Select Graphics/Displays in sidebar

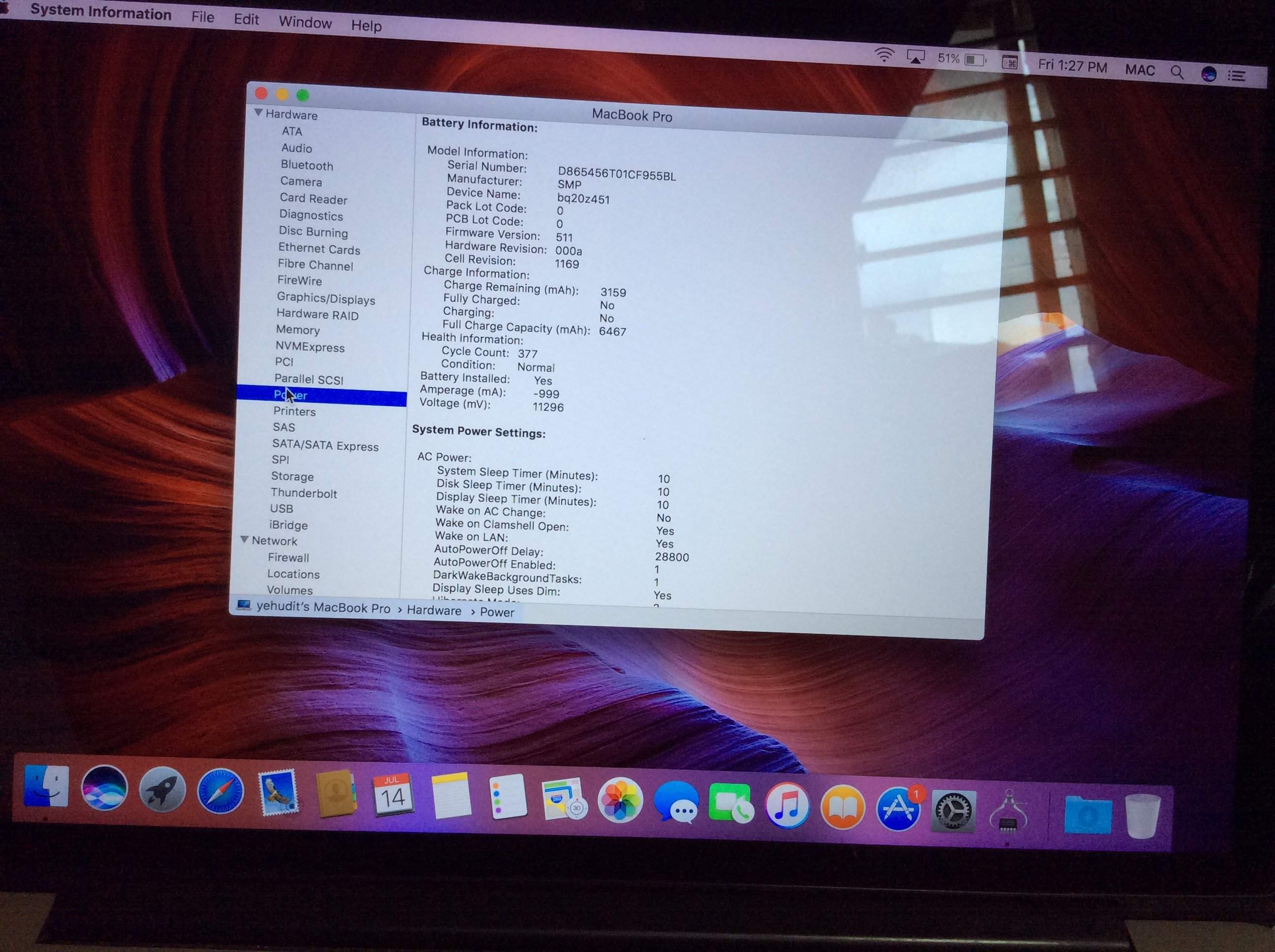pos(326,298)
